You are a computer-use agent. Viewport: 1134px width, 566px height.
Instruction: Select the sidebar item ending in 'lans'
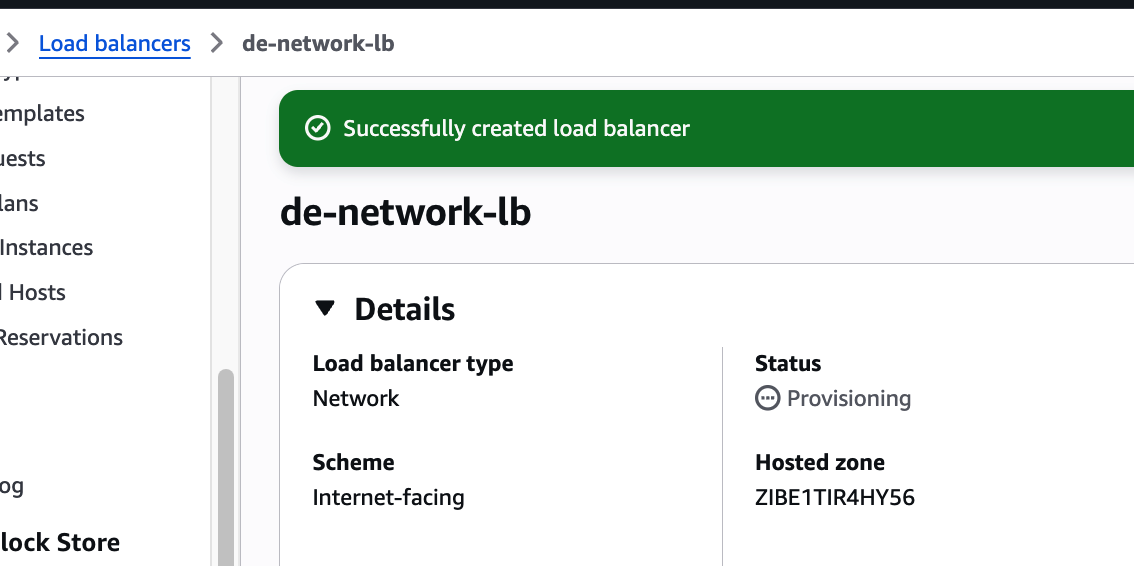(20, 203)
